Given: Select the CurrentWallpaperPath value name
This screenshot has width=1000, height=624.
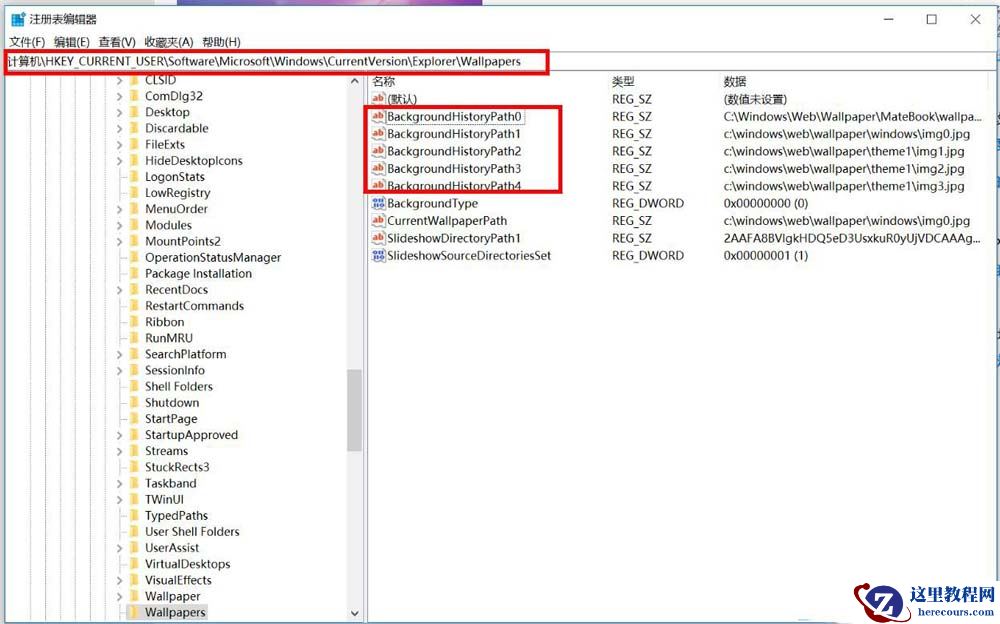Looking at the screenshot, I should click(447, 220).
